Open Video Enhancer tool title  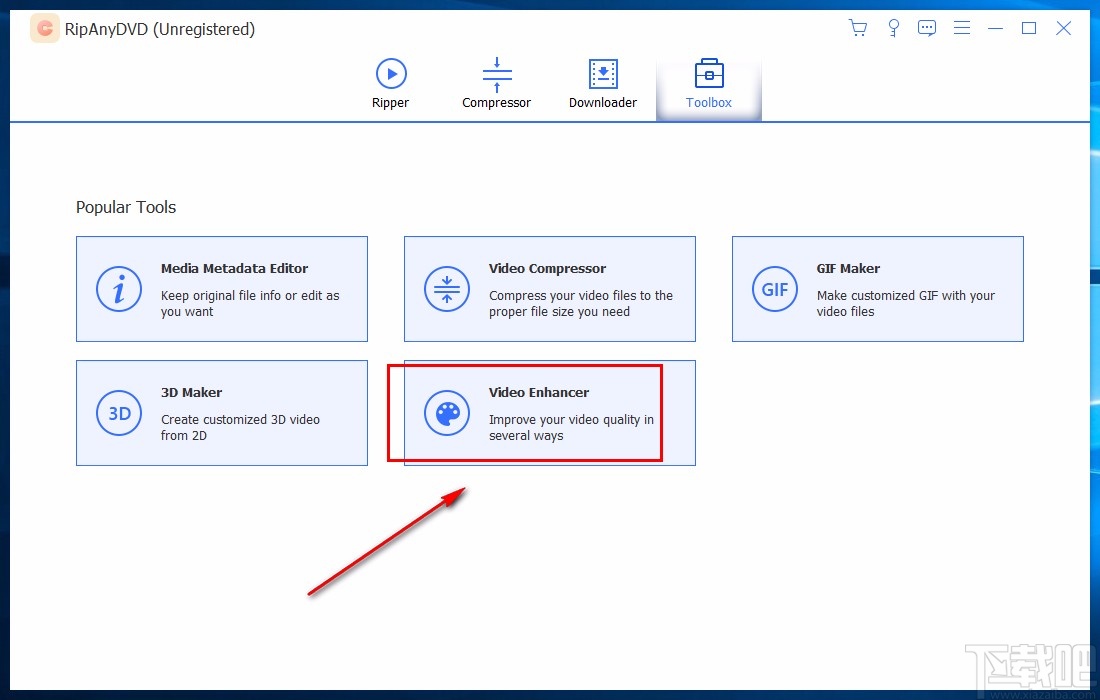[539, 393]
